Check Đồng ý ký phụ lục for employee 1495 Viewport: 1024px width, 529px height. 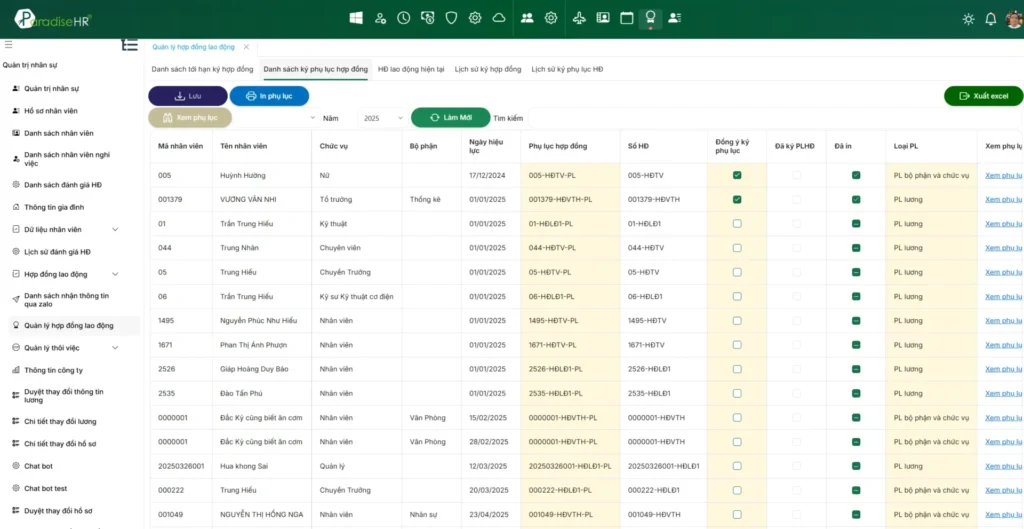[737, 321]
